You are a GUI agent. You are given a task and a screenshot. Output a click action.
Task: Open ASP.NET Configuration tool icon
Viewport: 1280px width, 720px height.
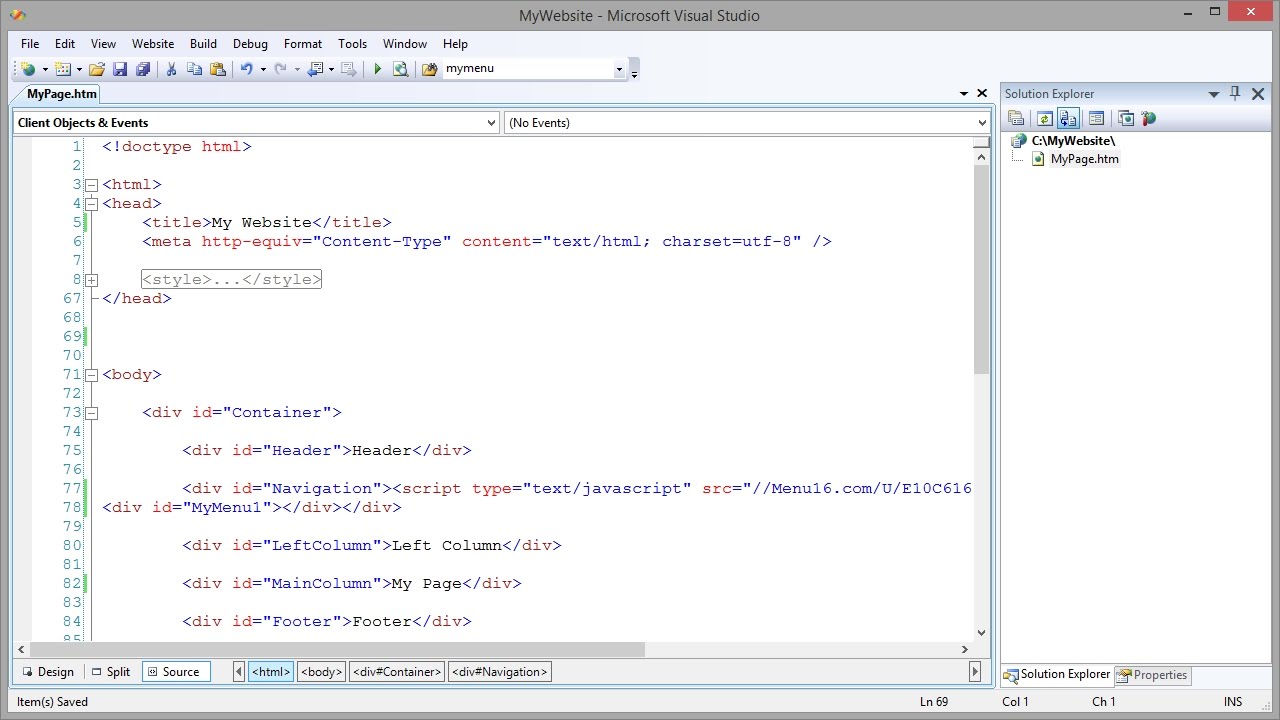click(1148, 118)
